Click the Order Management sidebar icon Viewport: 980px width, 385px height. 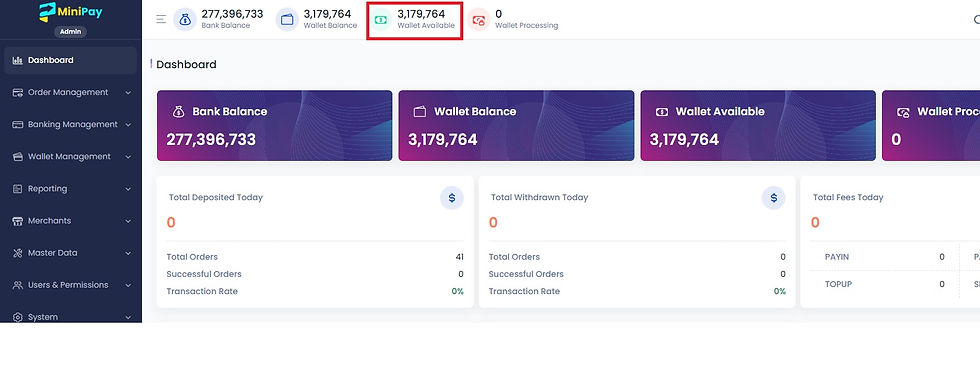[x=18, y=92]
